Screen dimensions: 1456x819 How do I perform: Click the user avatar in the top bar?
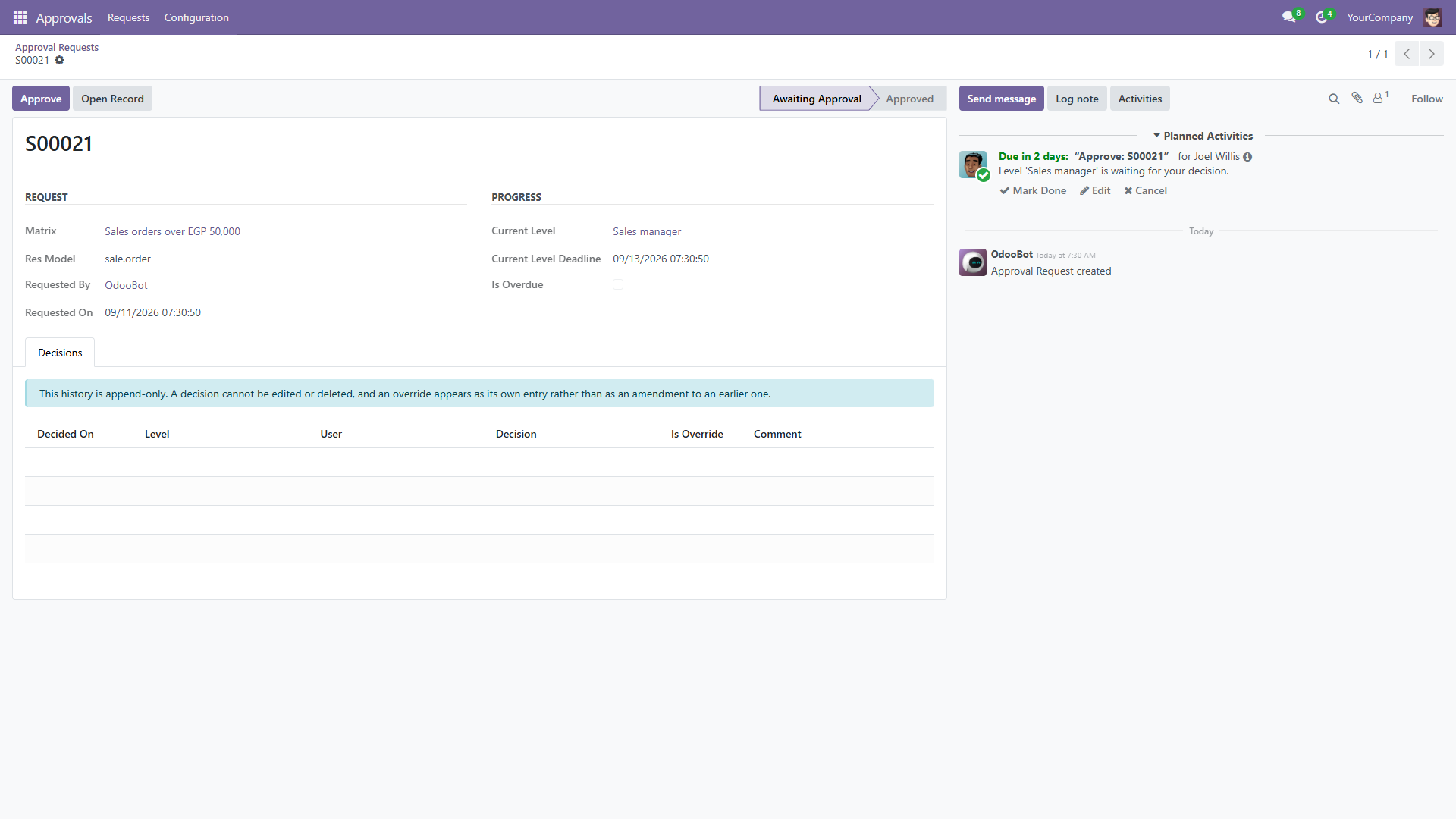1432,17
